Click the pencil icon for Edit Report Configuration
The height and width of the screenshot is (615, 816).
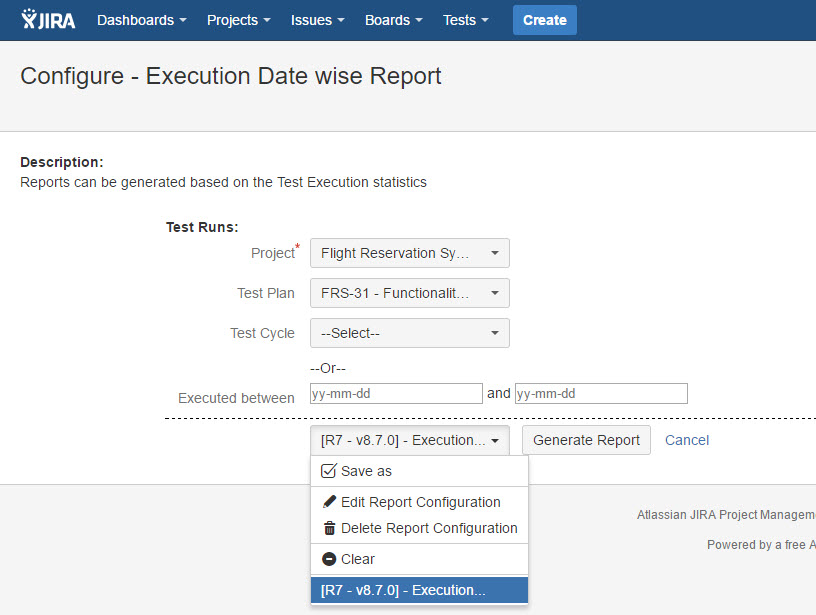328,502
